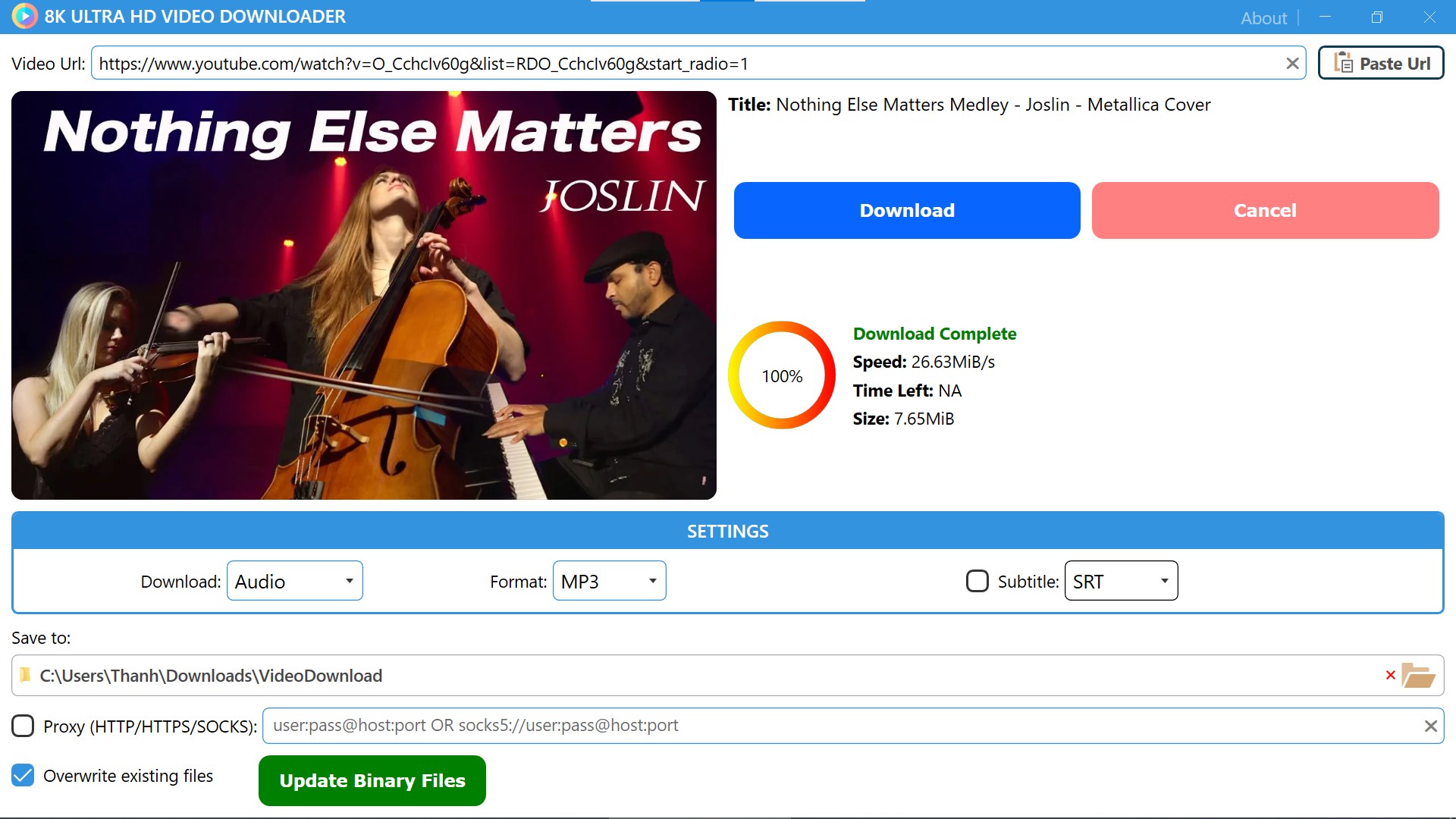Open folder browser for save location
The image size is (1456, 819).
coord(1418,675)
